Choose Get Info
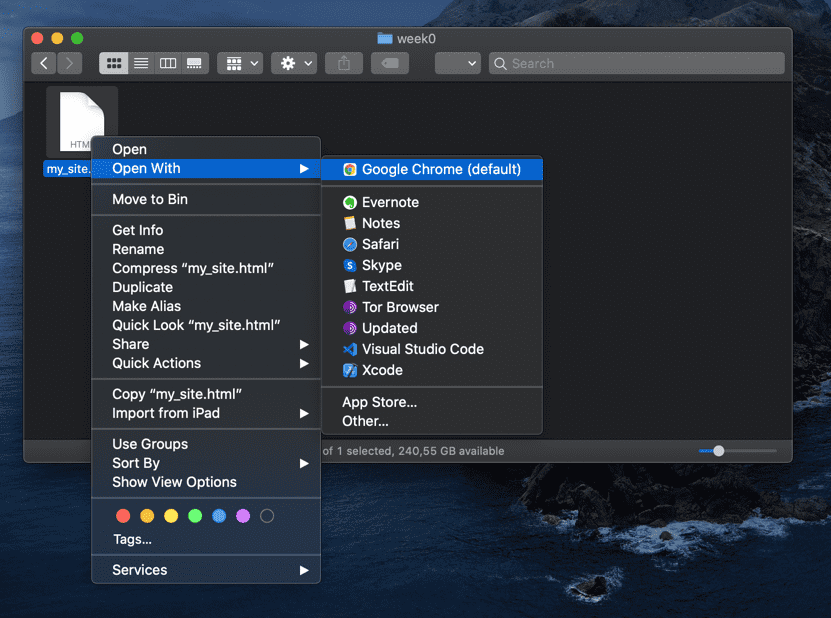Image resolution: width=831 pixels, height=618 pixels. point(206,230)
